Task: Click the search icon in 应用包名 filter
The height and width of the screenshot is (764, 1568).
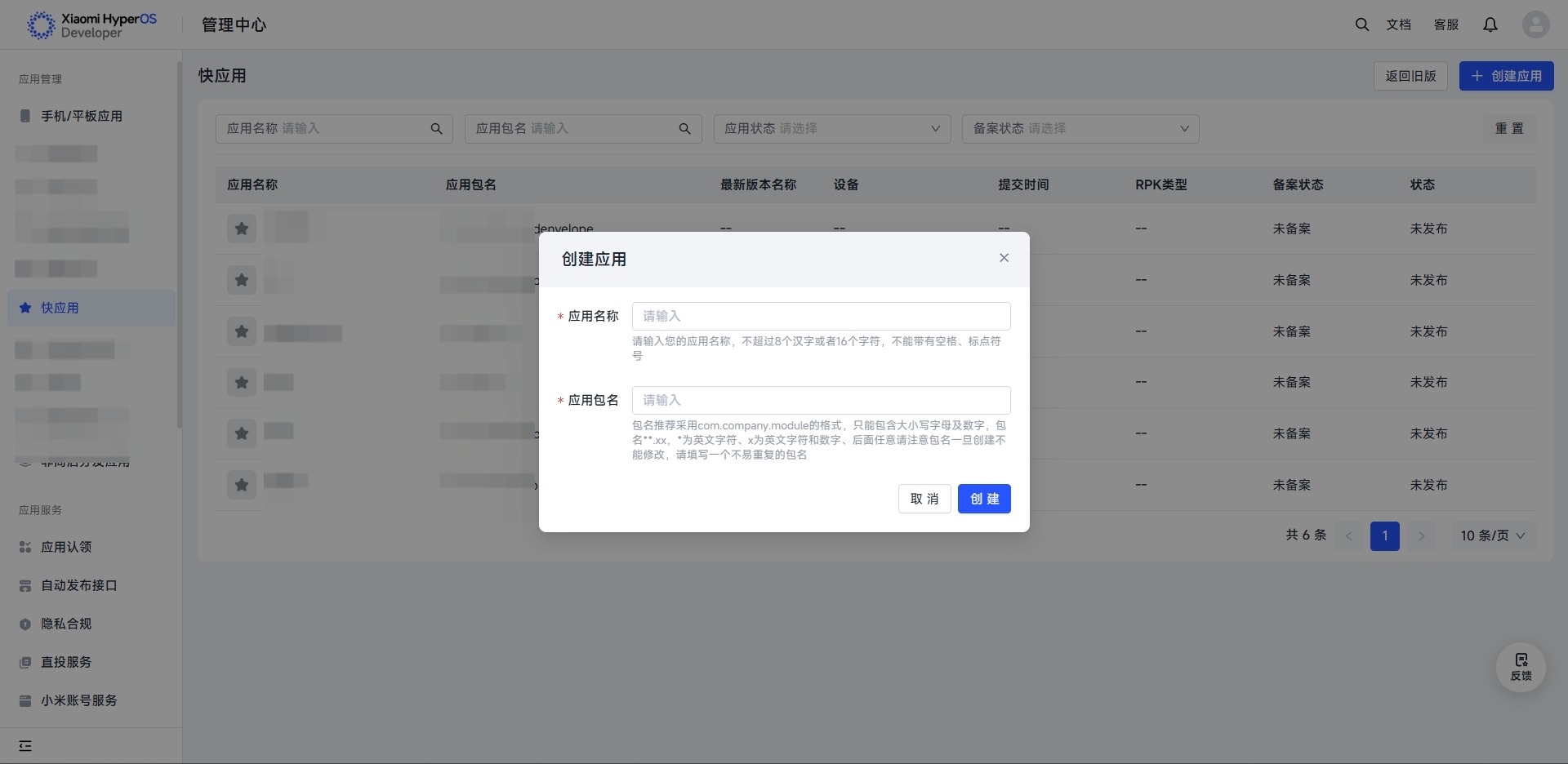Action: click(684, 129)
